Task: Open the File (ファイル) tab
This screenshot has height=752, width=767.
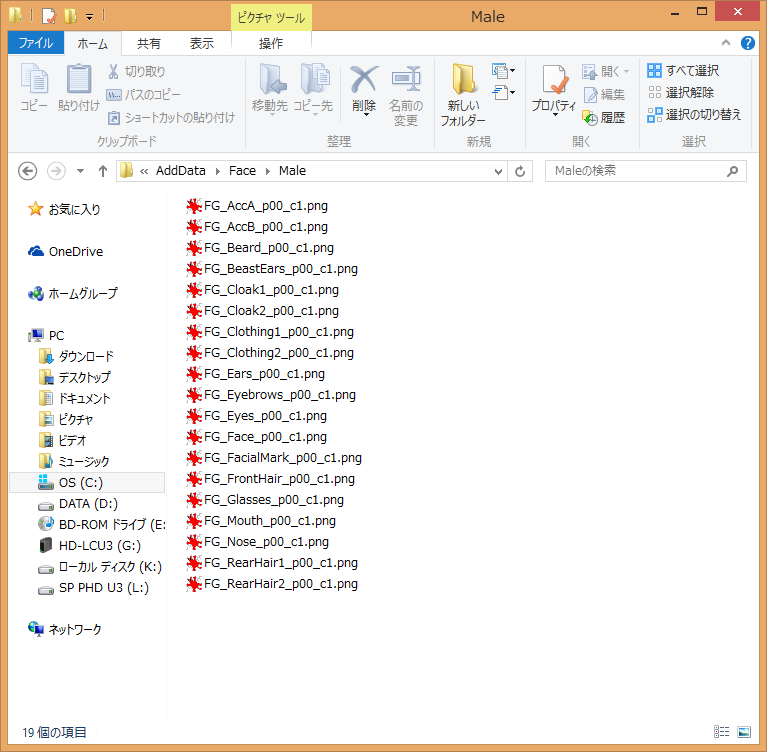Action: tap(36, 43)
